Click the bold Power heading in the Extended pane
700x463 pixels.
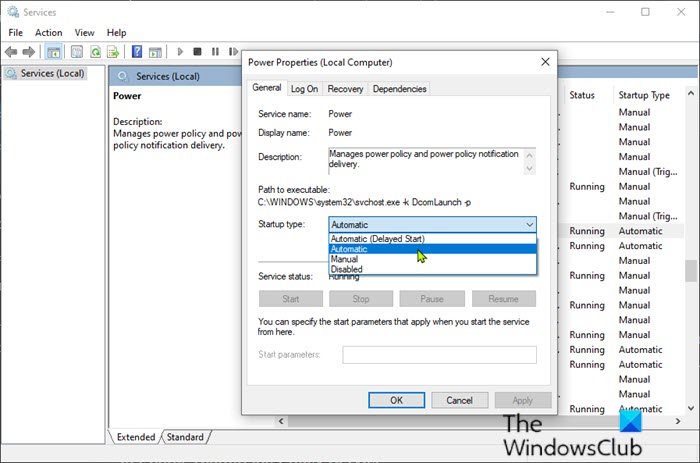127,96
